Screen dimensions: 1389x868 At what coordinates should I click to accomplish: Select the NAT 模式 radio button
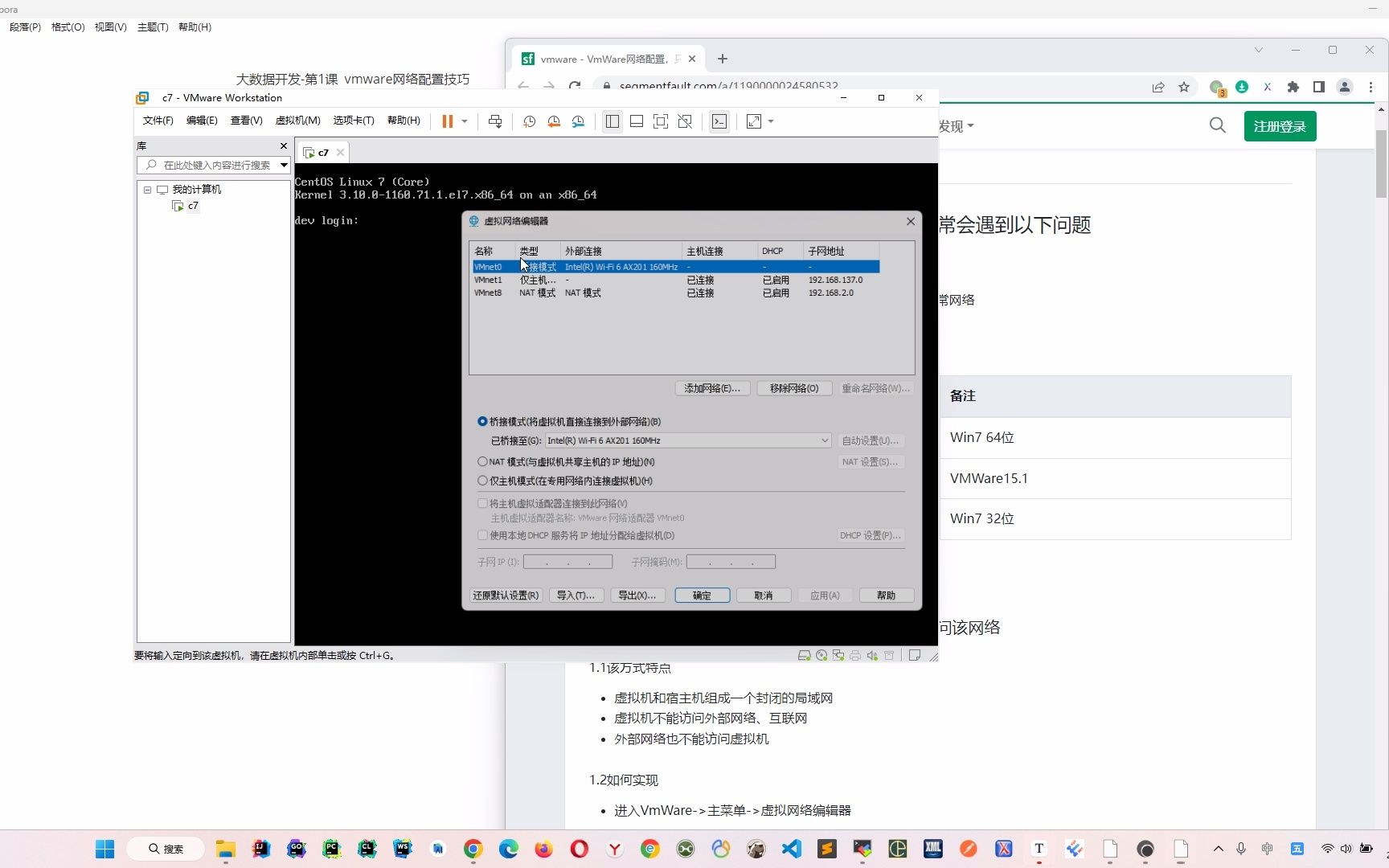pos(482,461)
